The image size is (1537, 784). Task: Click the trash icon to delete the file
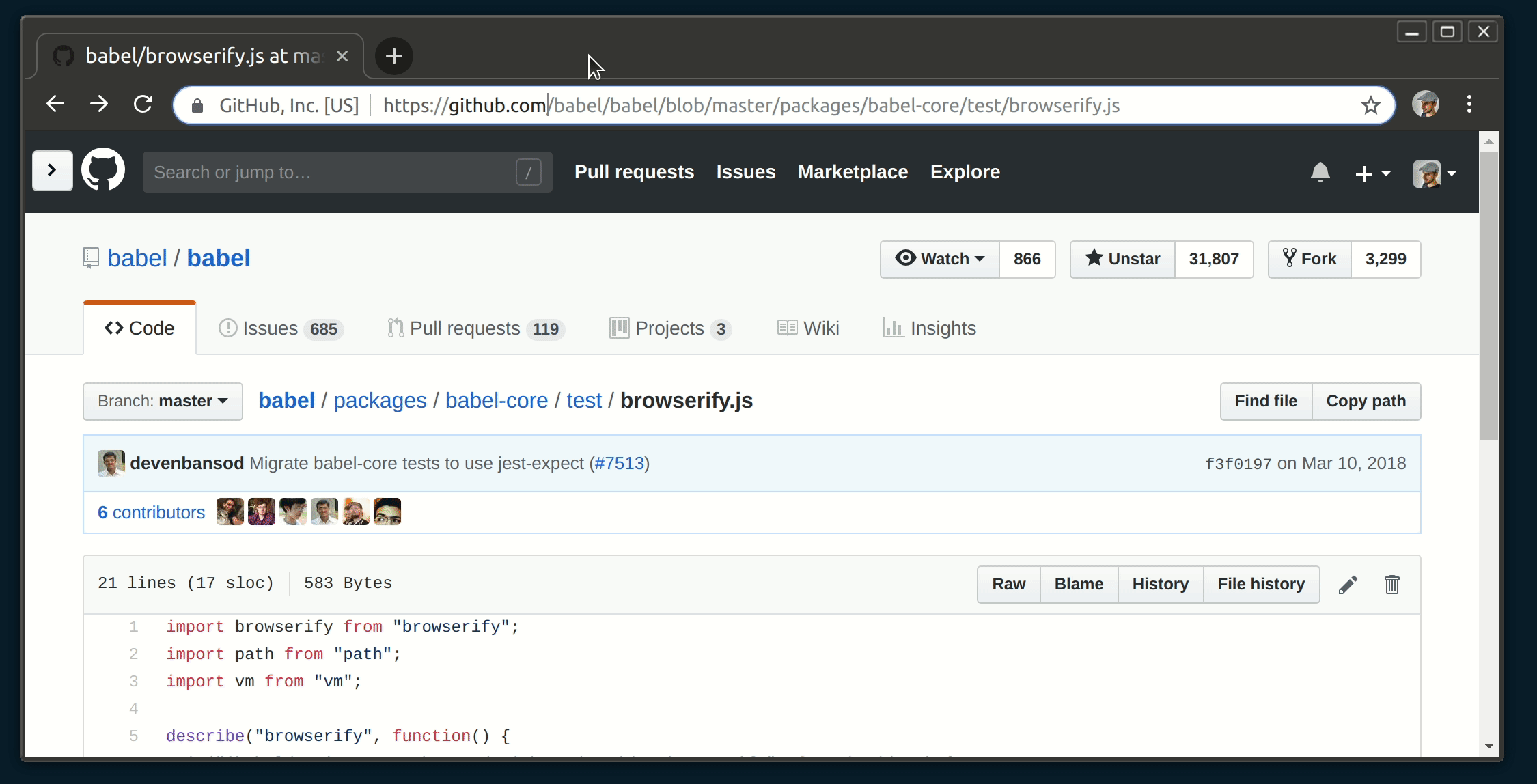pyautogui.click(x=1391, y=585)
